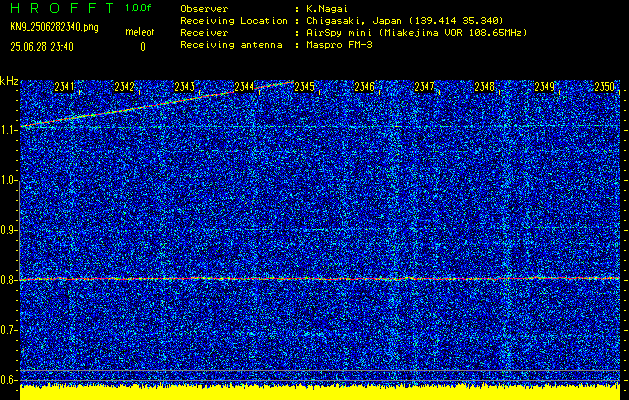The height and width of the screenshot is (400, 629).
Task: Click the 2345 time marker
Action: coord(304,87)
